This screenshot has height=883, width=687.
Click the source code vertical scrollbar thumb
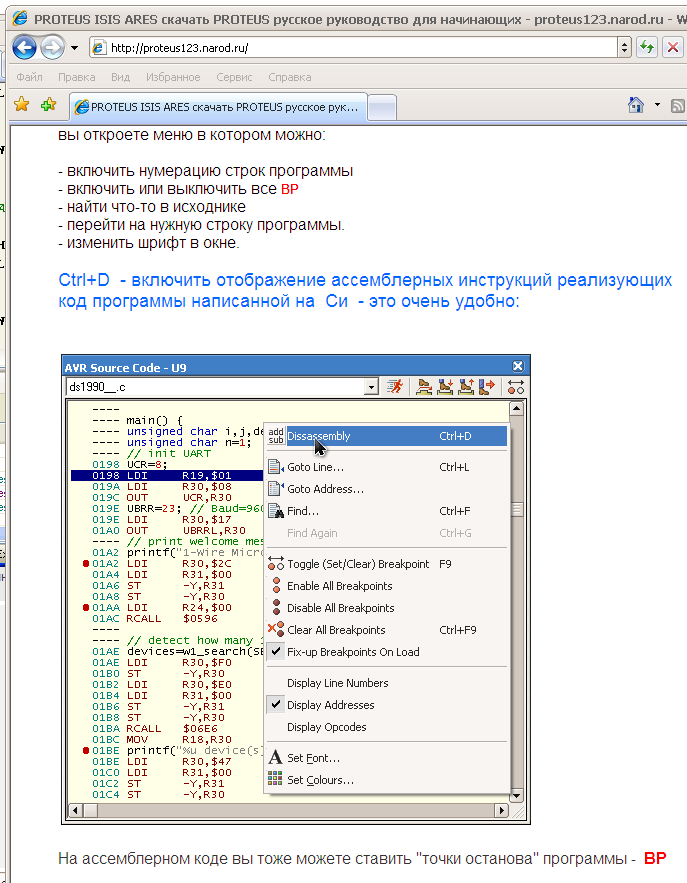point(517,509)
